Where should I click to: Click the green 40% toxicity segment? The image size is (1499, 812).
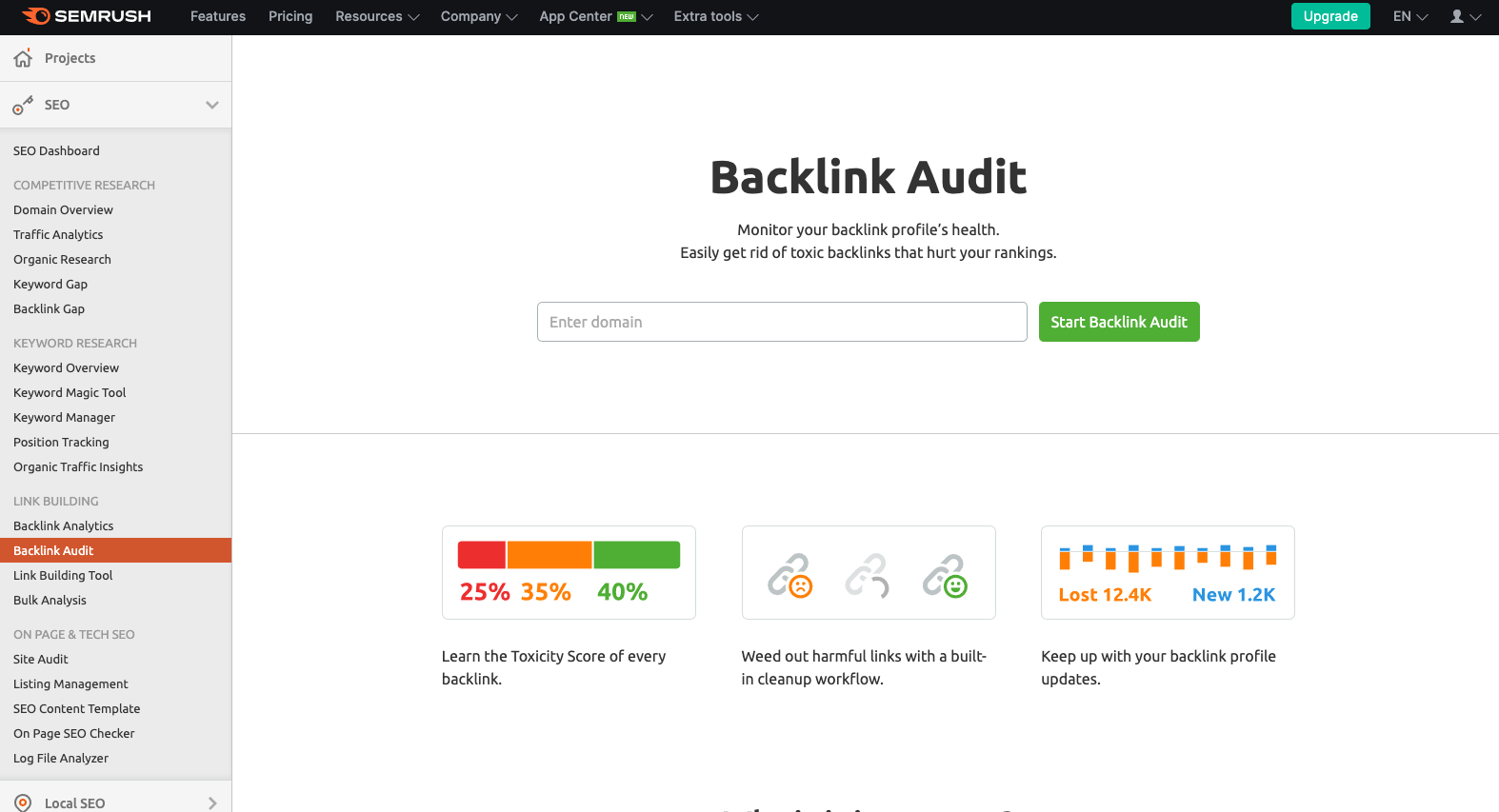637,555
